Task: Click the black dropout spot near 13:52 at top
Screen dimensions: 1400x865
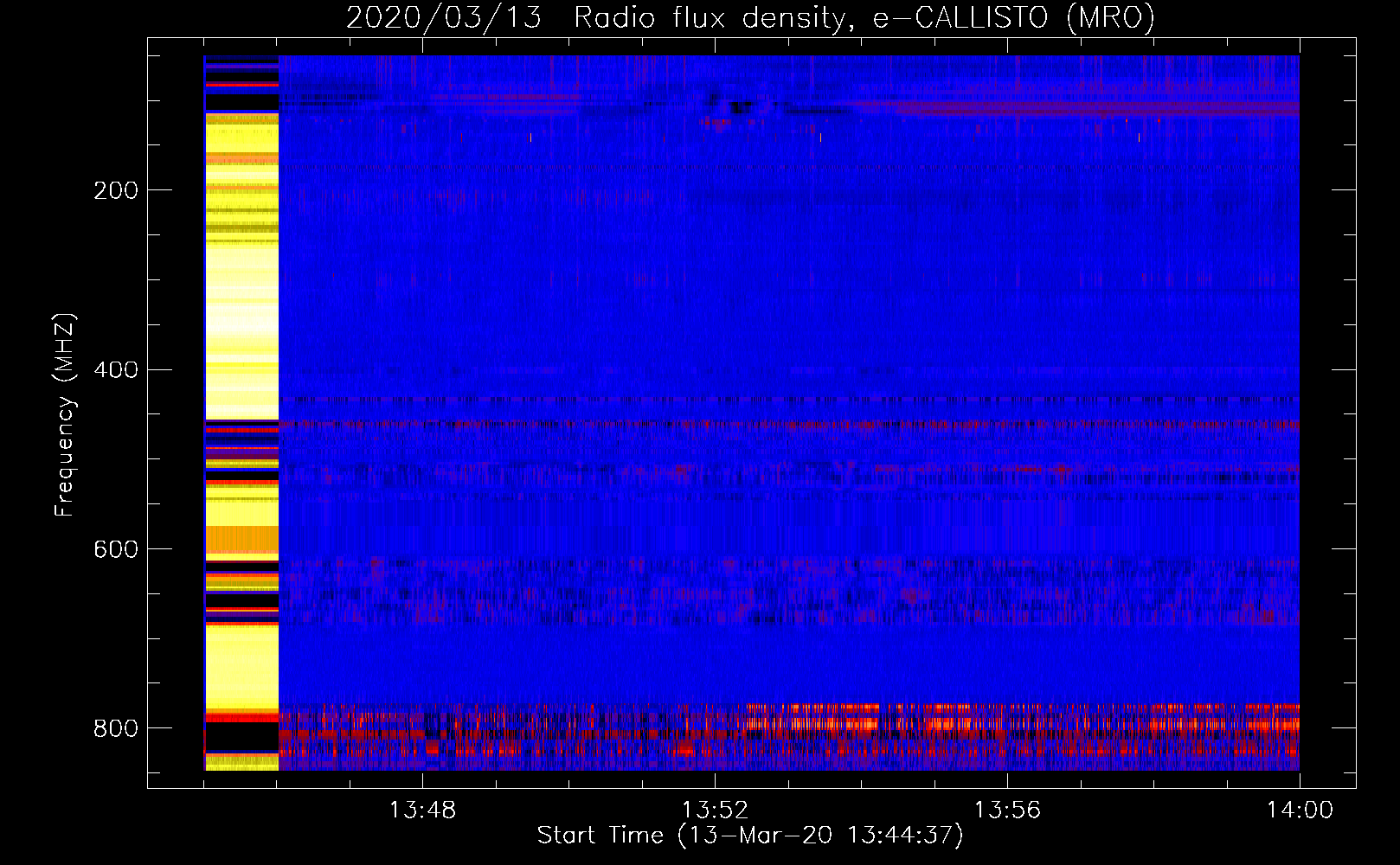Action: click(741, 107)
